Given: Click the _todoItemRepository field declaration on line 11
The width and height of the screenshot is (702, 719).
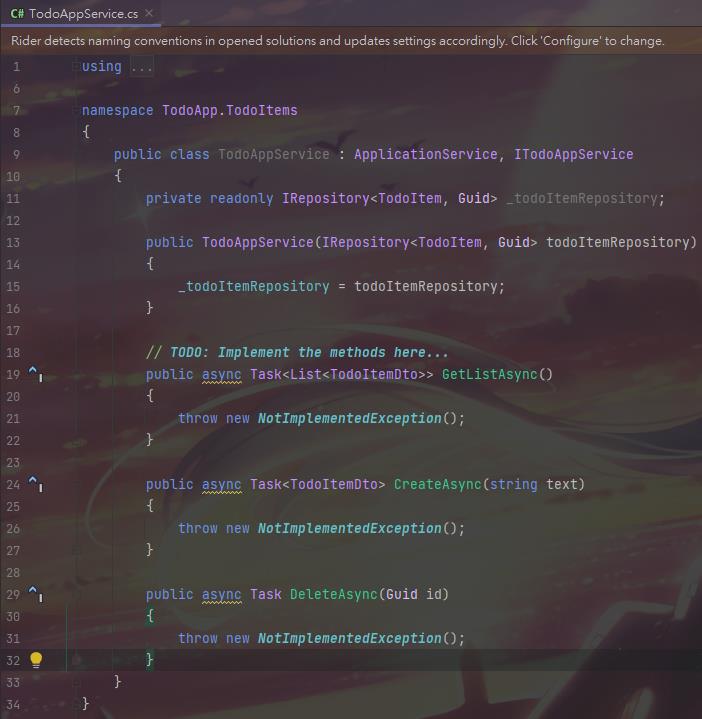Looking at the screenshot, I should click(x=582, y=198).
